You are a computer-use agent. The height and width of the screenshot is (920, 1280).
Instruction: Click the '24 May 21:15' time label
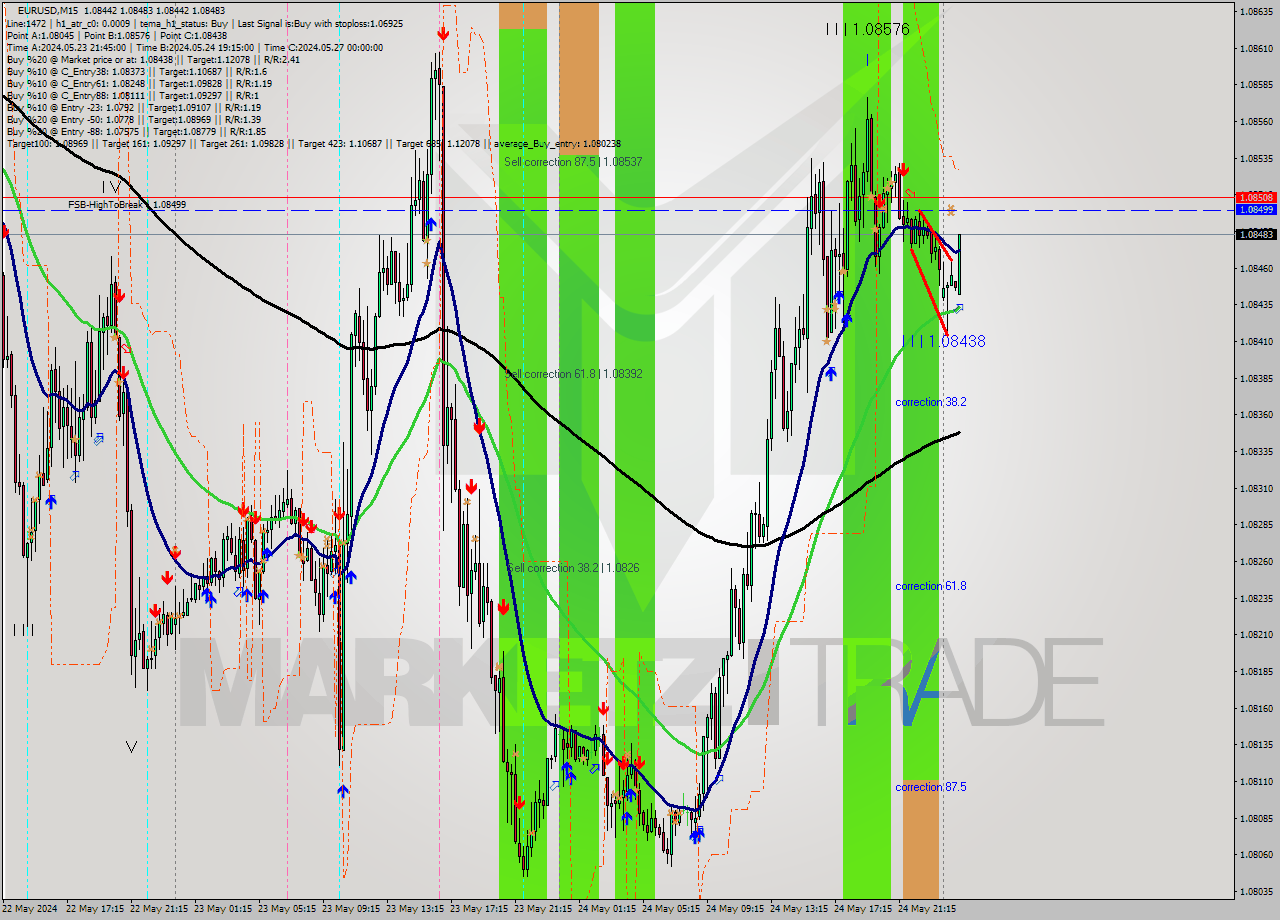[927, 909]
